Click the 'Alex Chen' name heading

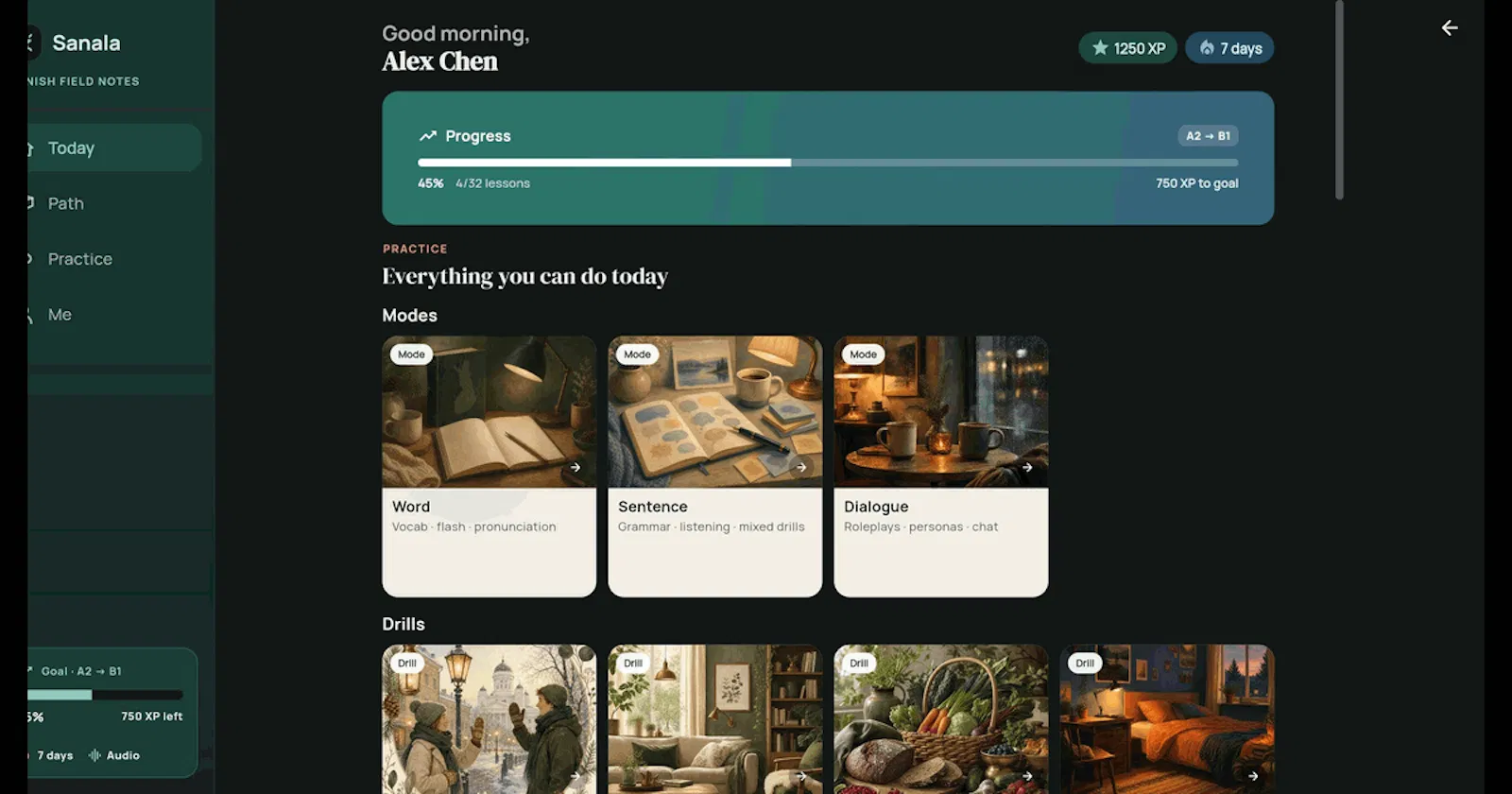pyautogui.click(x=439, y=61)
